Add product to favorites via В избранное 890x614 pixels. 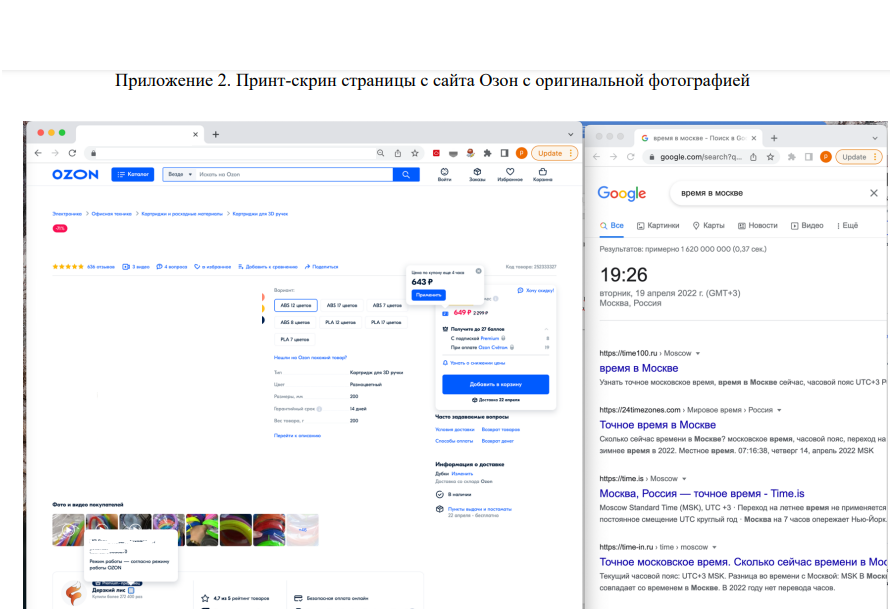point(213,267)
